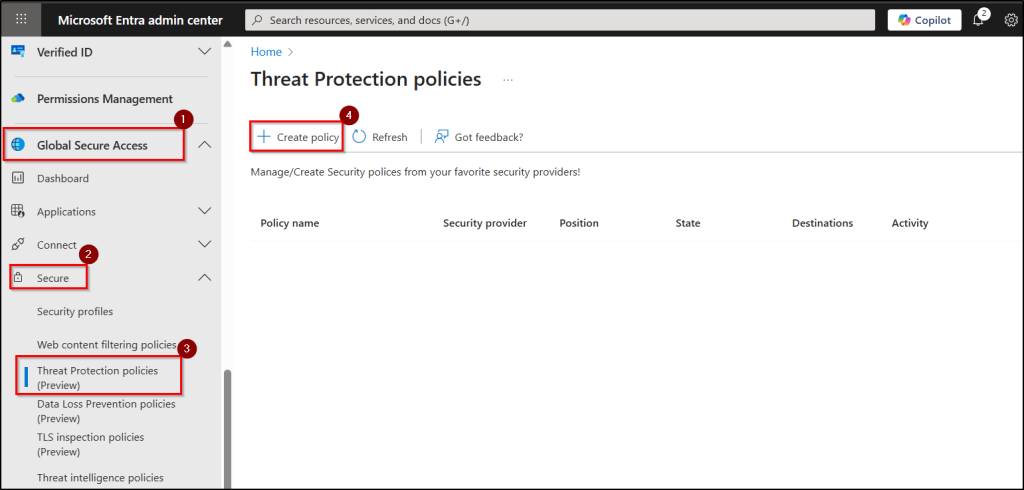Click the Create policy button
Image resolution: width=1024 pixels, height=490 pixels.
[x=297, y=137]
